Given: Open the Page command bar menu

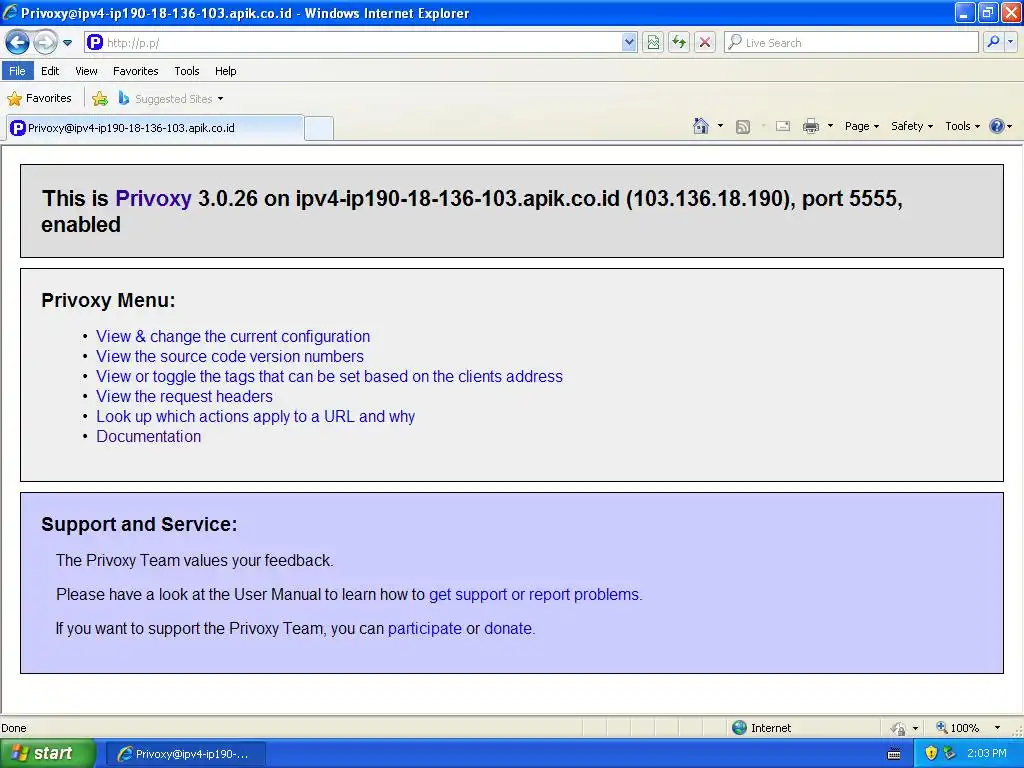Looking at the screenshot, I should 861,126.
